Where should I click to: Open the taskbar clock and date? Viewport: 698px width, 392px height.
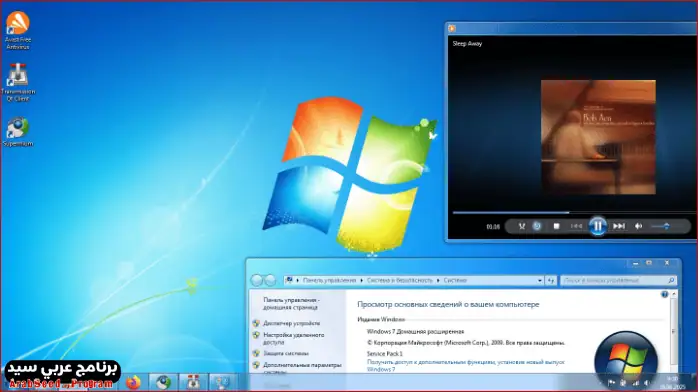tap(673, 383)
